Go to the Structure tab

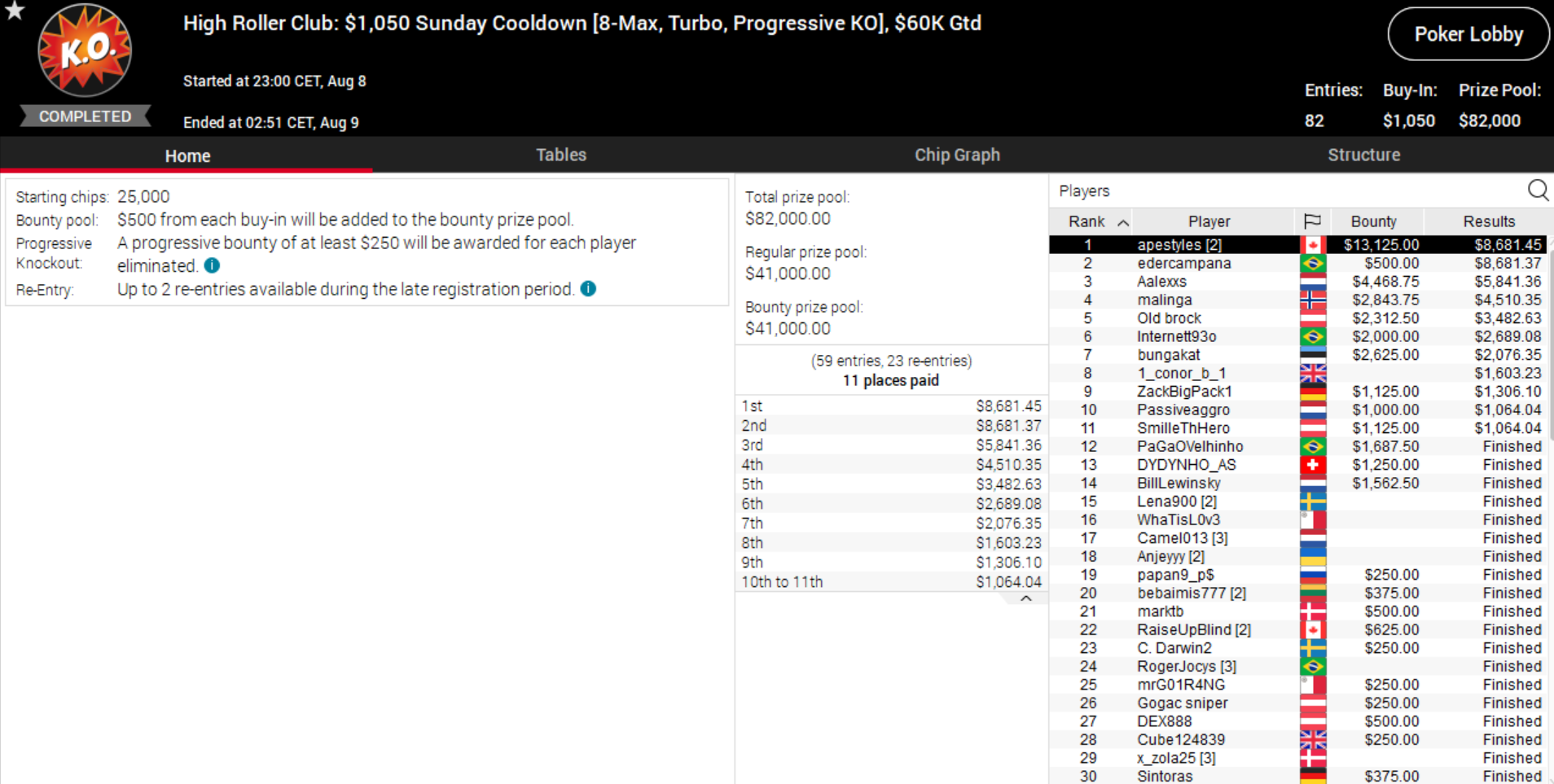(1363, 155)
